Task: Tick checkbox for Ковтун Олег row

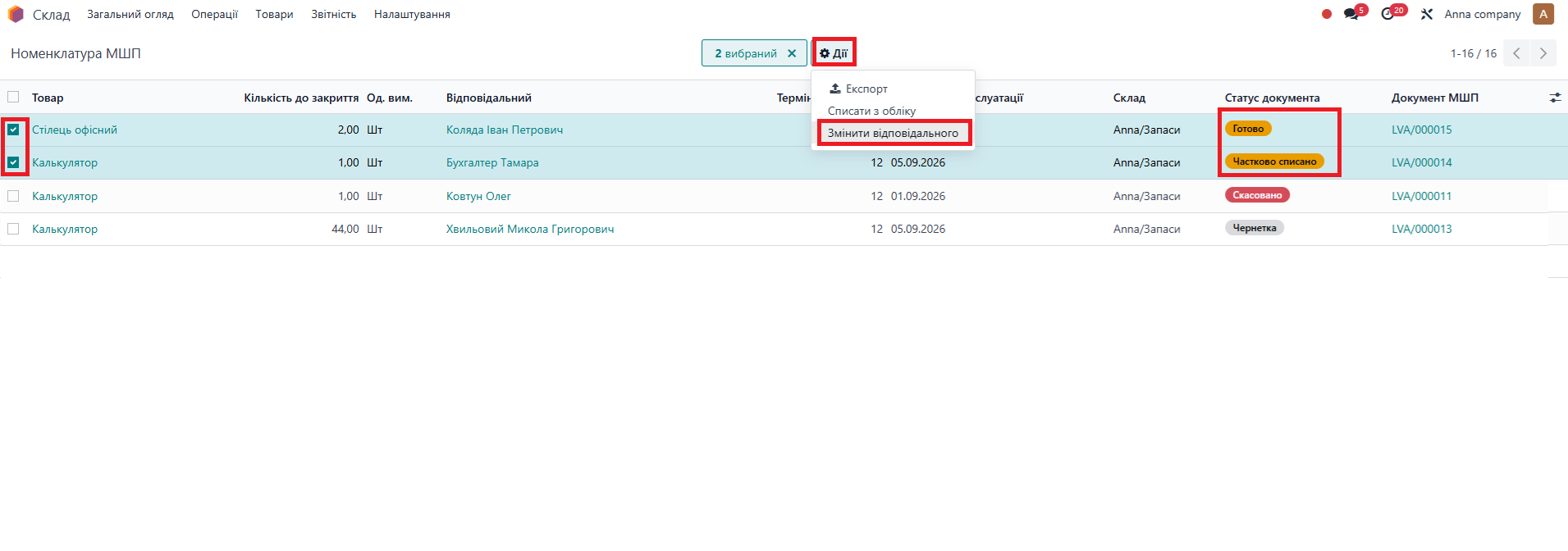Action: (x=13, y=196)
